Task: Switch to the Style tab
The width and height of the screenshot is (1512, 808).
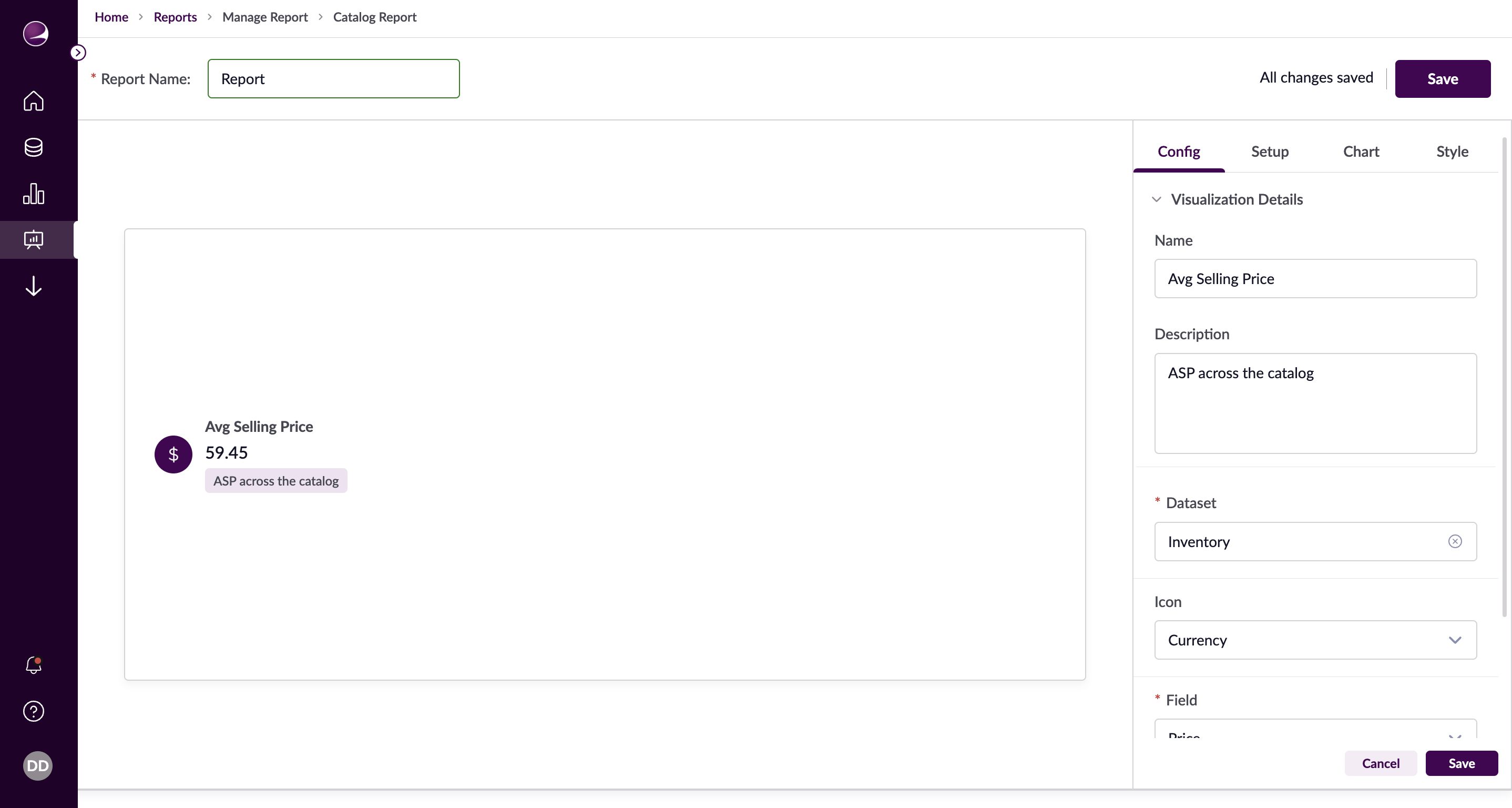Action: point(1452,151)
